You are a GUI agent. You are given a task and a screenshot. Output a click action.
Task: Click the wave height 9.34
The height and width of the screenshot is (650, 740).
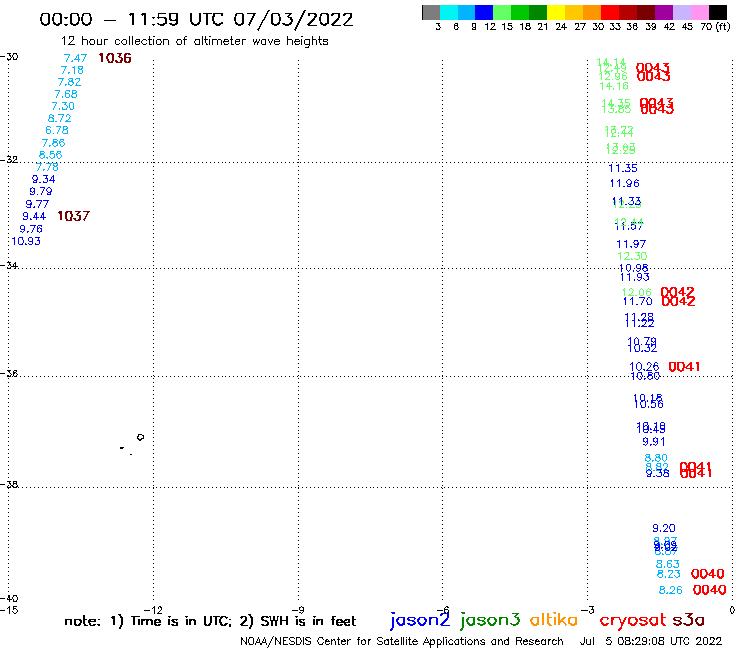[43, 179]
